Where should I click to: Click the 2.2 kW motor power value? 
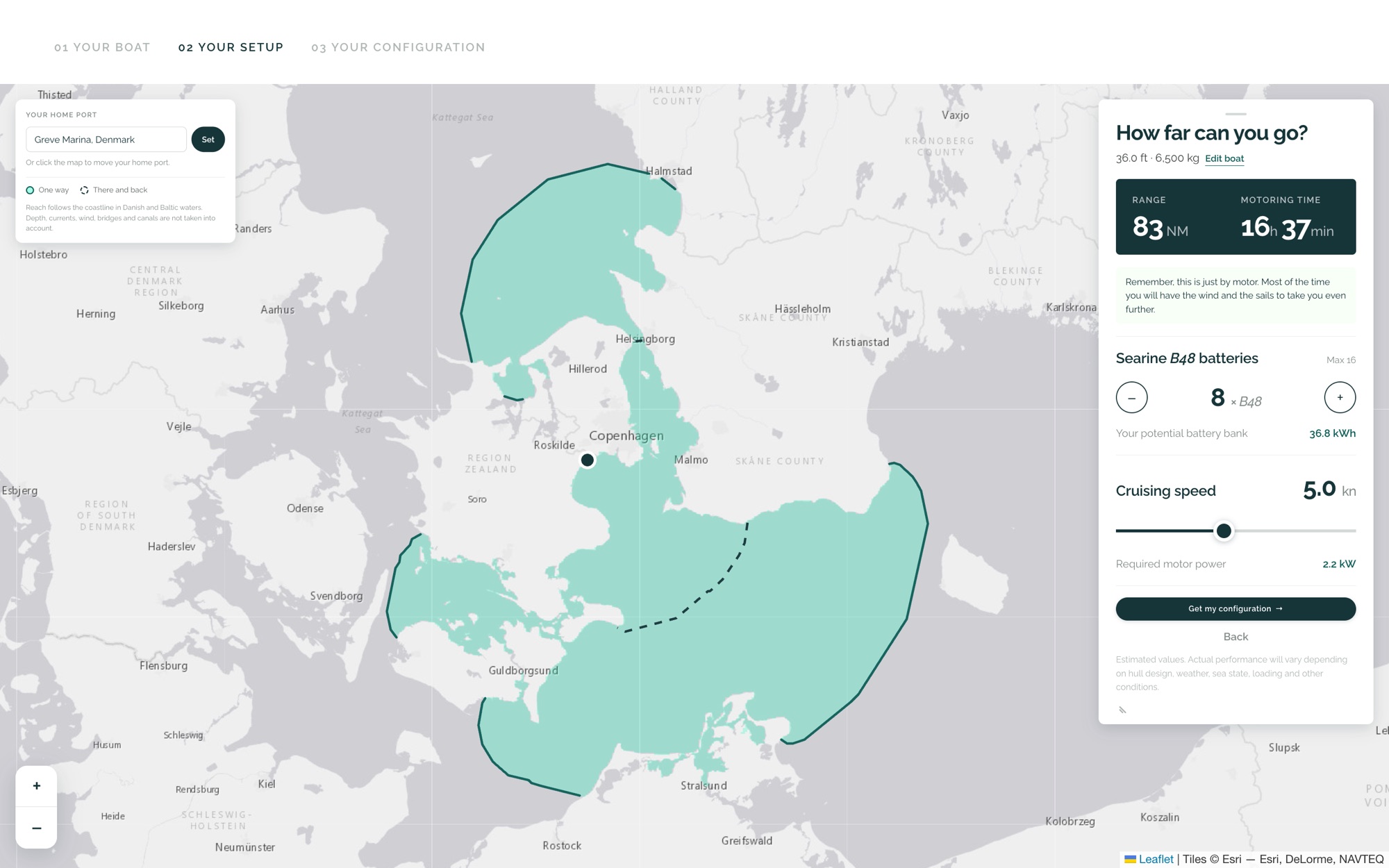pos(1339,564)
